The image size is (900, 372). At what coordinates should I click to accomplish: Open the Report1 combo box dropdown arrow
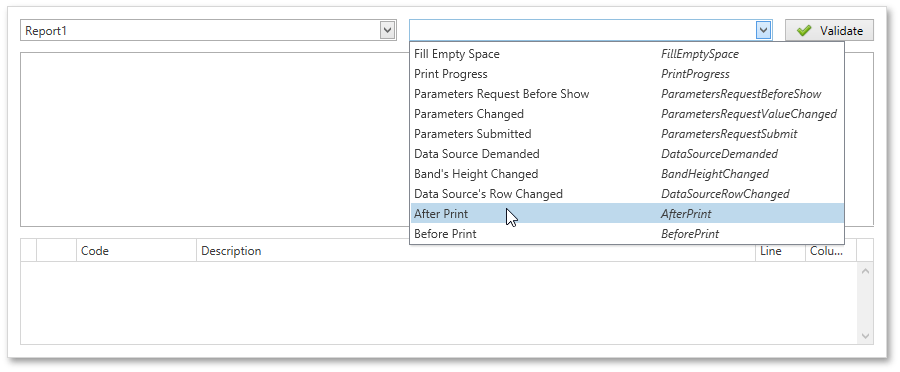(388, 30)
